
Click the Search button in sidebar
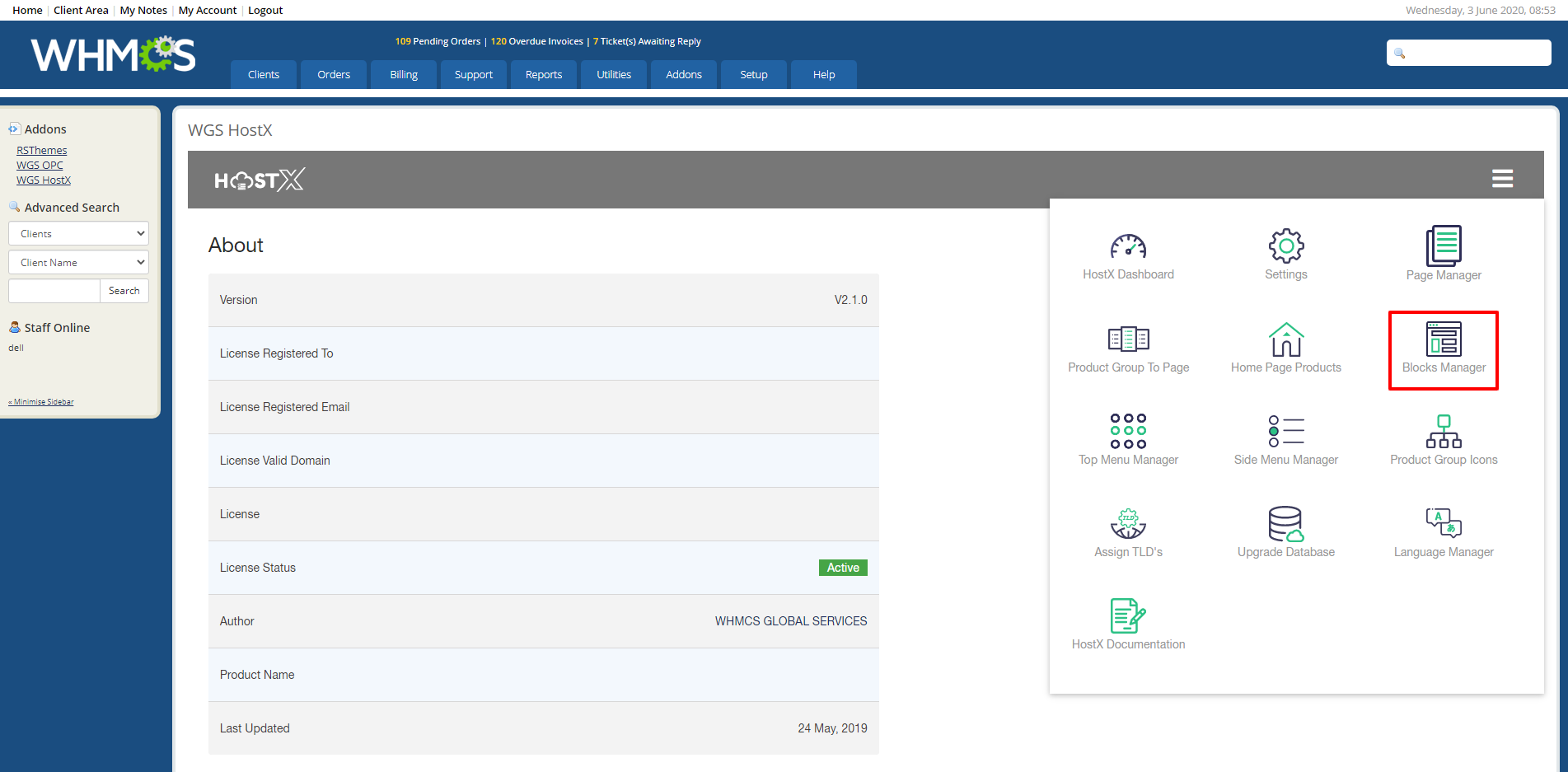tap(124, 291)
